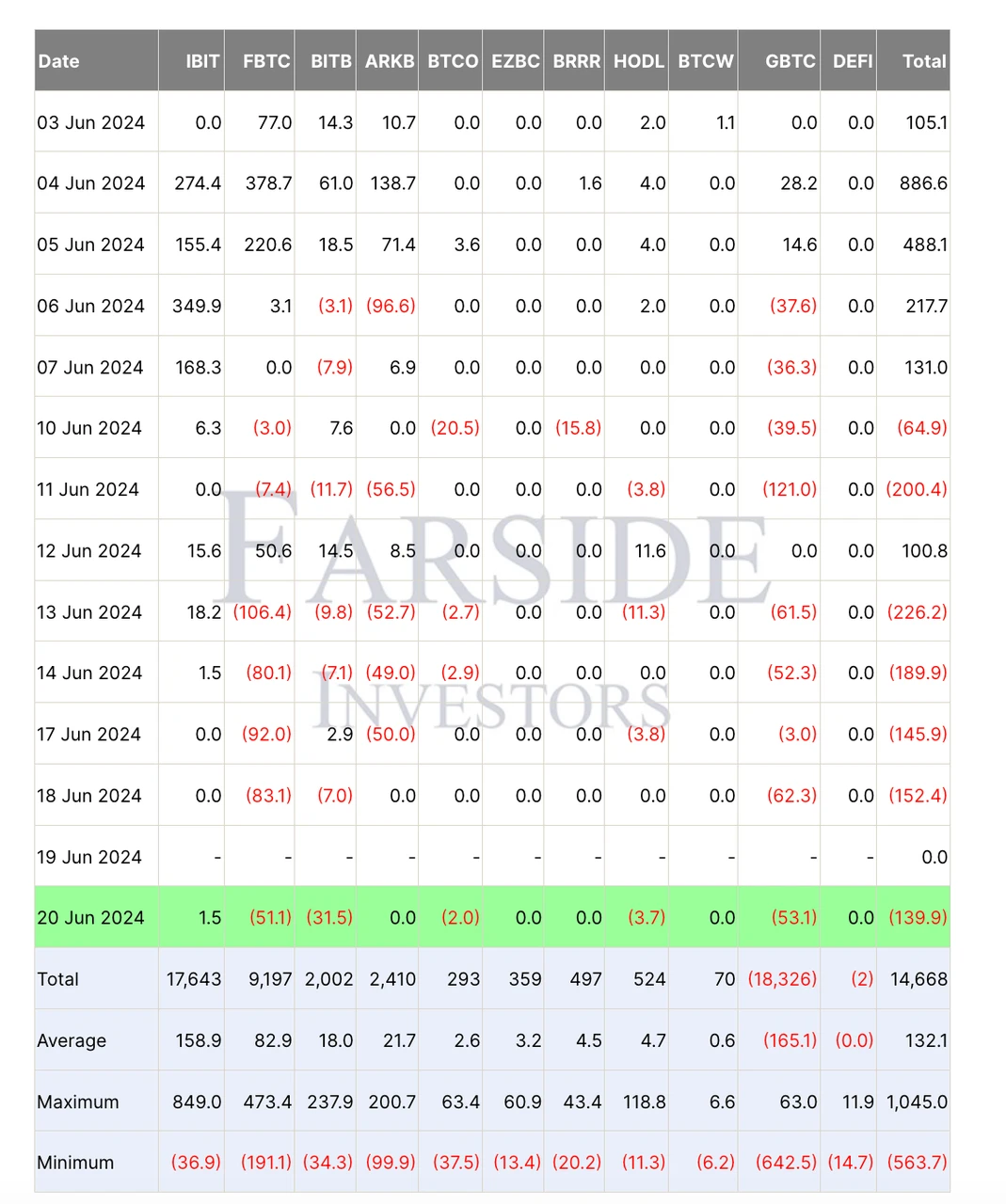Image resolution: width=1006 pixels, height=1204 pixels.
Task: Select the 14,668 grand total cell
Action: click(918, 979)
